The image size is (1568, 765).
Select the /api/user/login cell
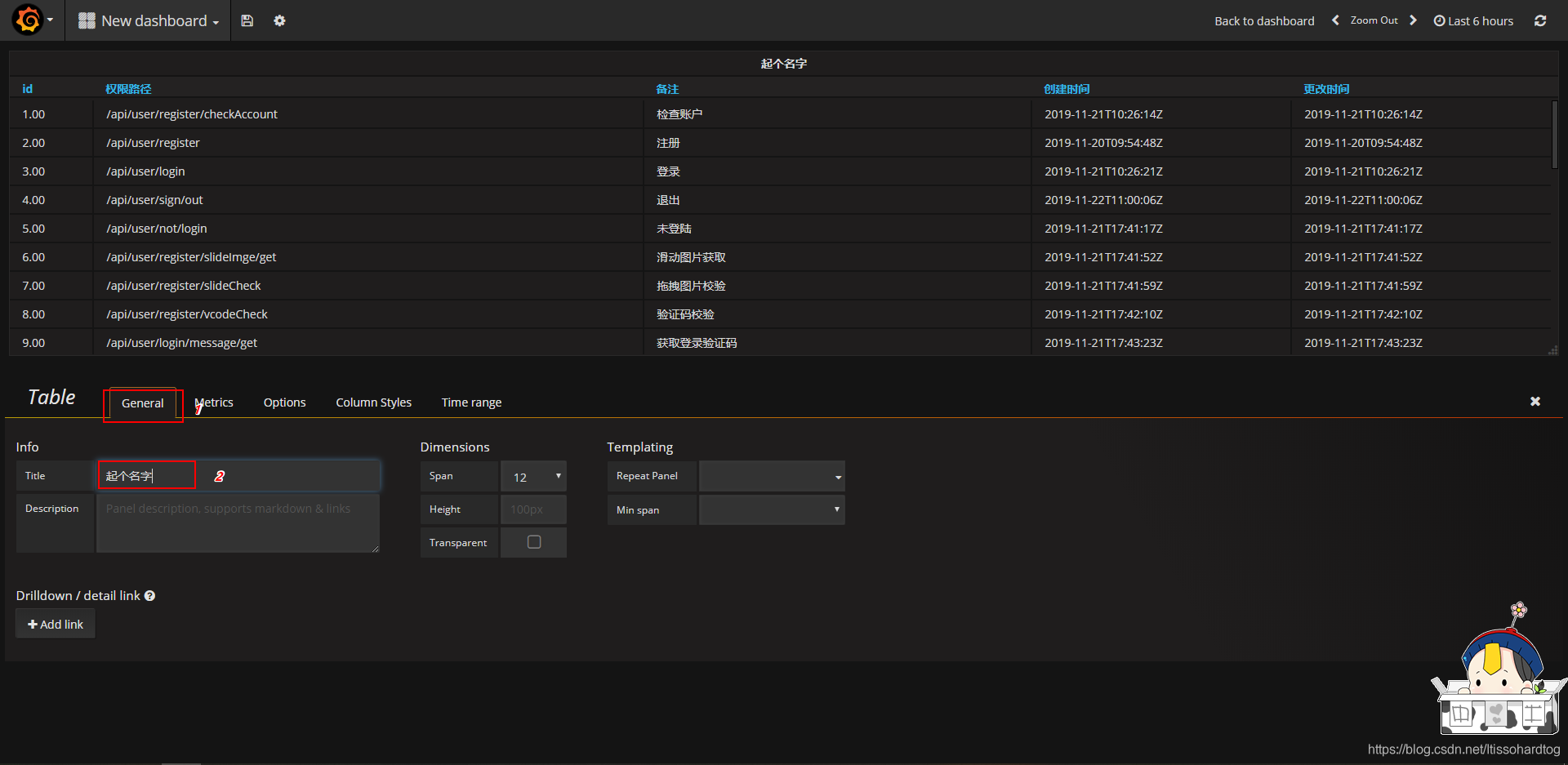tap(368, 171)
